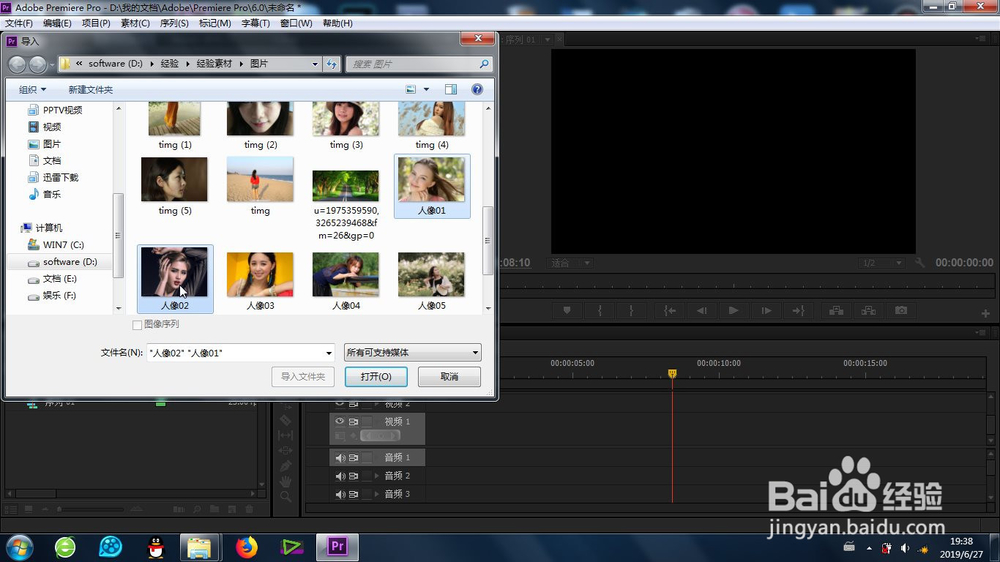Select the Hand tool

coord(286,481)
